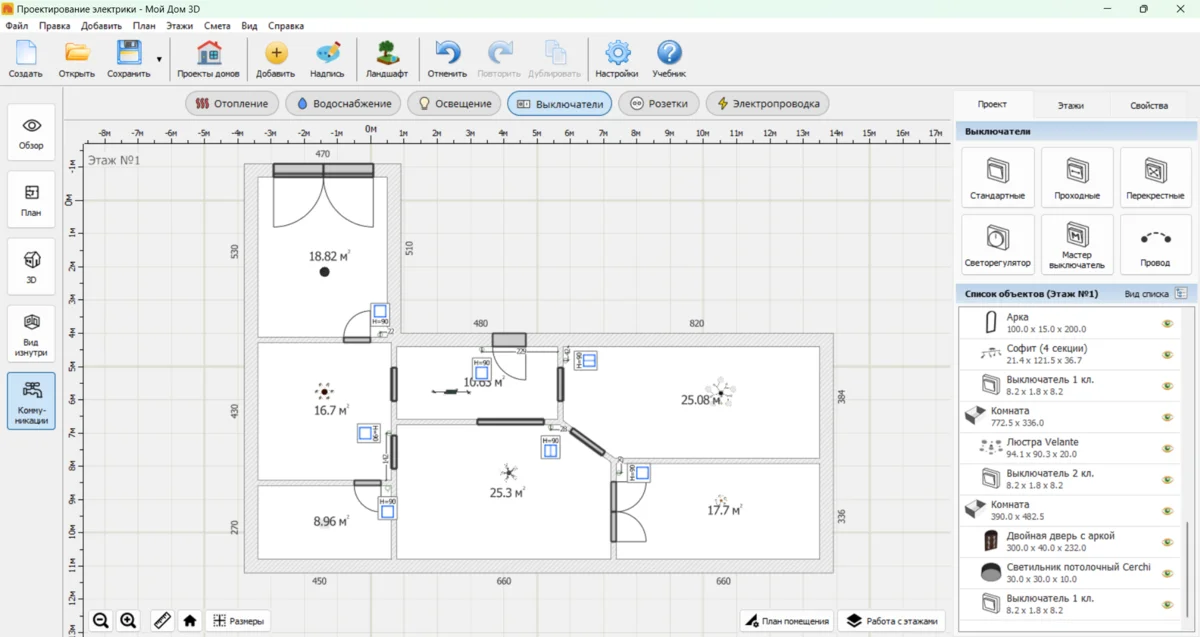The image size is (1200, 637).
Task: Open Проекты домов gallery
Action: point(209,60)
